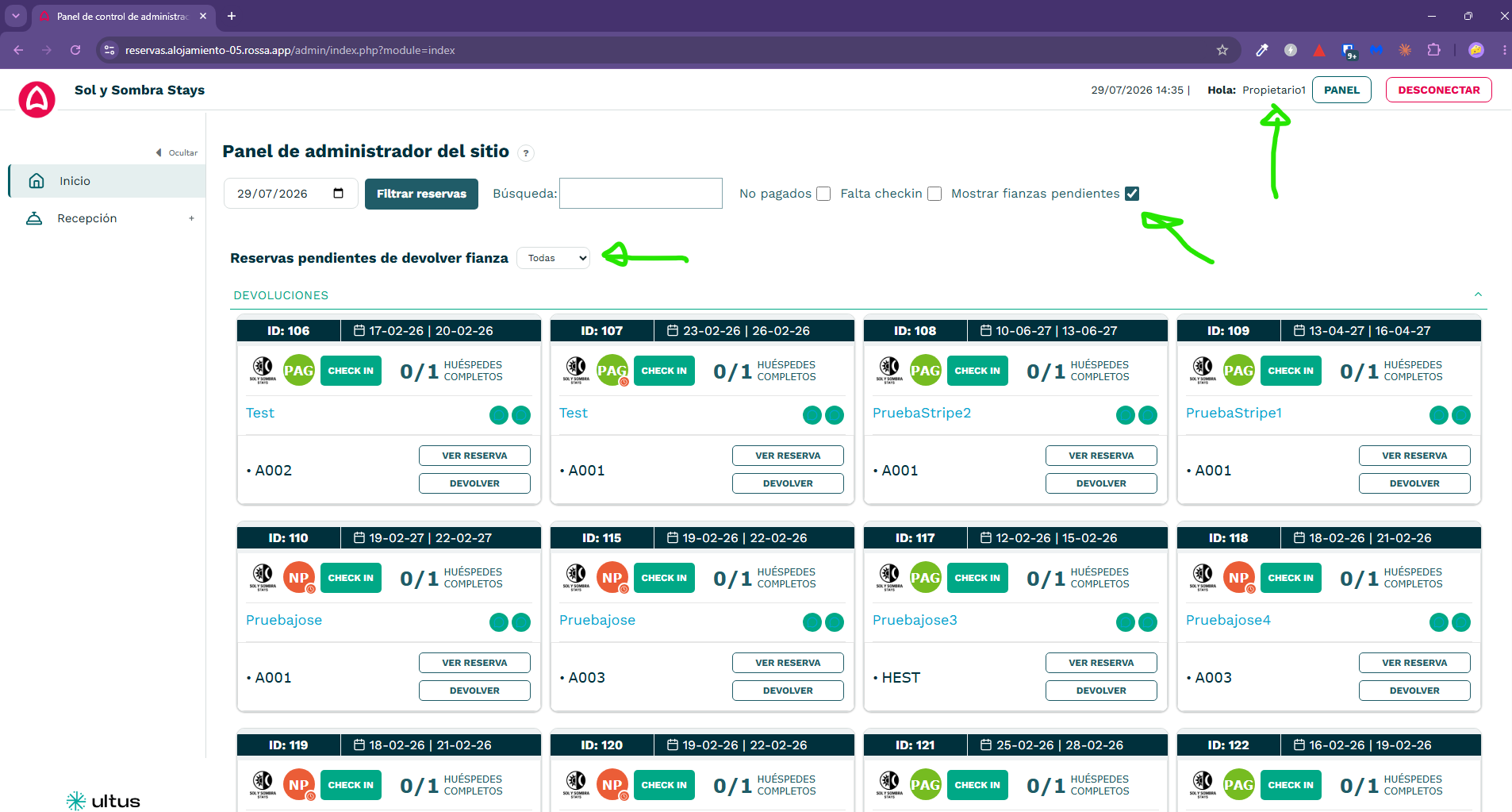Click the PAG badge on reservation 106
The height and width of the screenshot is (812, 1512).
click(299, 371)
